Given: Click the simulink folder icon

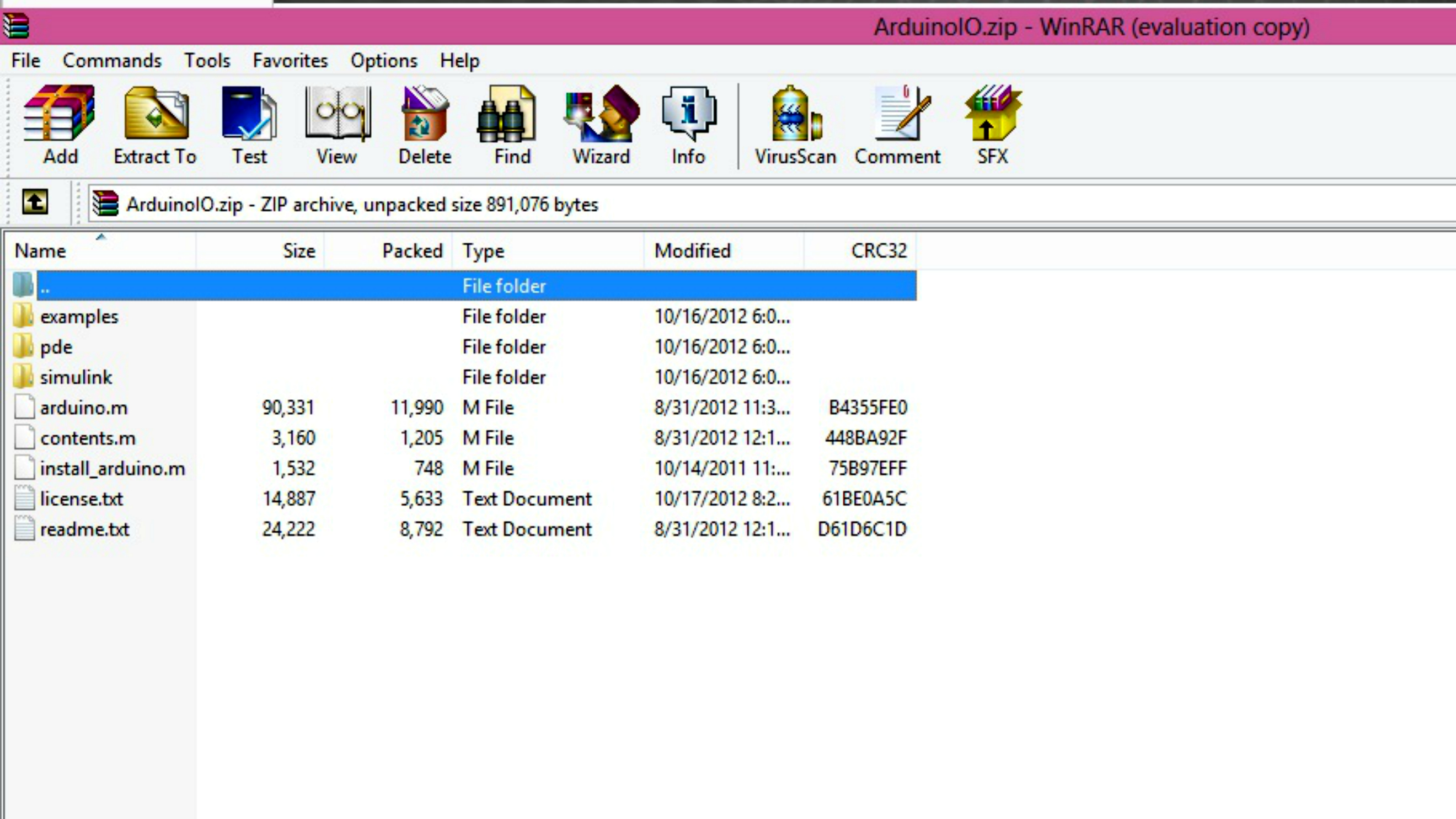Looking at the screenshot, I should pos(23,377).
